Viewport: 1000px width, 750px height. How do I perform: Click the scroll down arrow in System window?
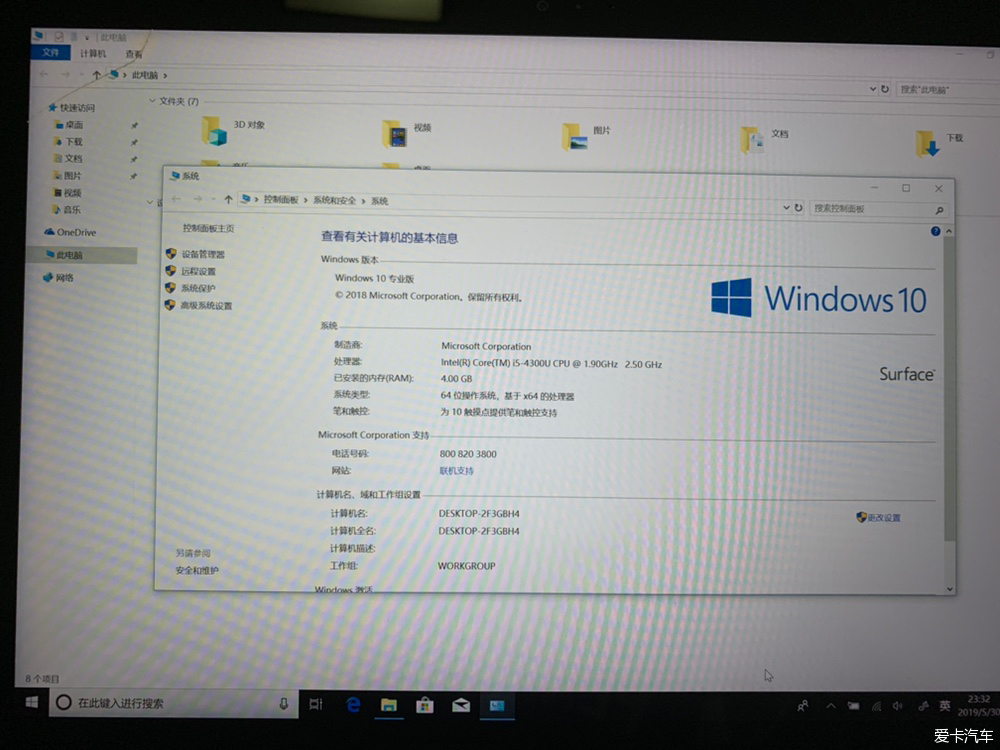[950, 589]
